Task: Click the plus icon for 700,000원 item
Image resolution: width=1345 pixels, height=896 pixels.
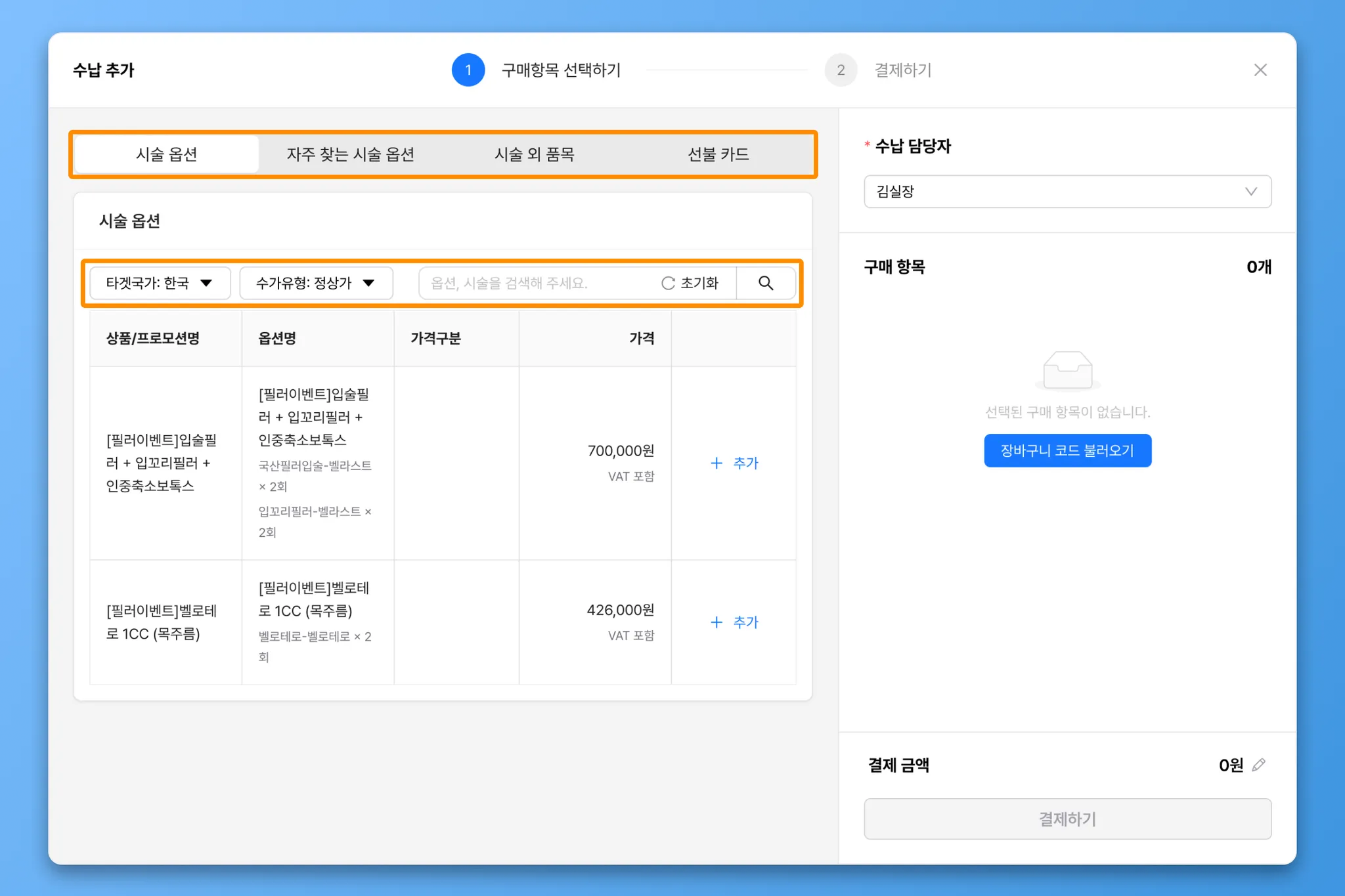Action: (x=717, y=463)
